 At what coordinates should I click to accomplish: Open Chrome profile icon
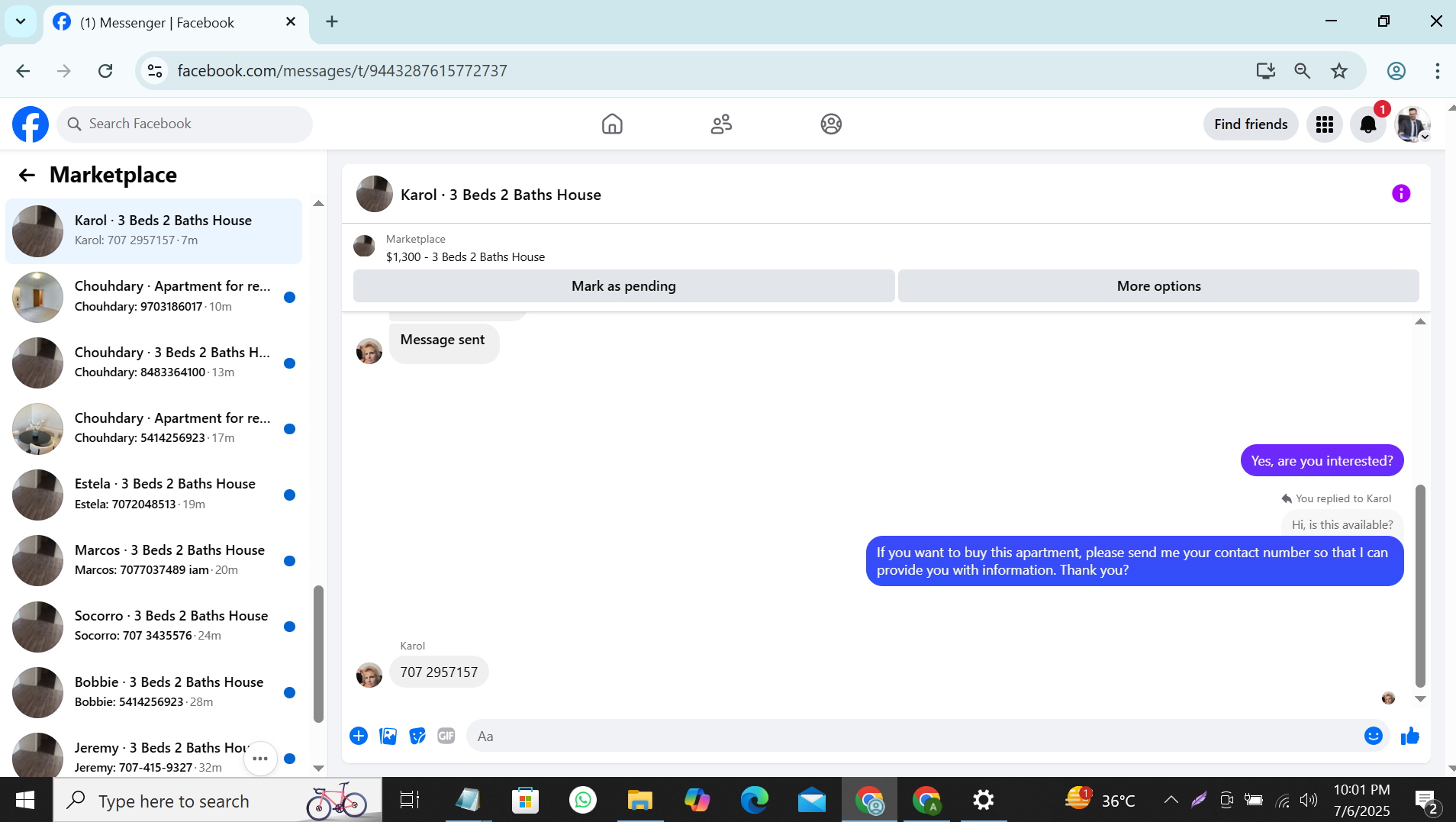pyautogui.click(x=1396, y=71)
